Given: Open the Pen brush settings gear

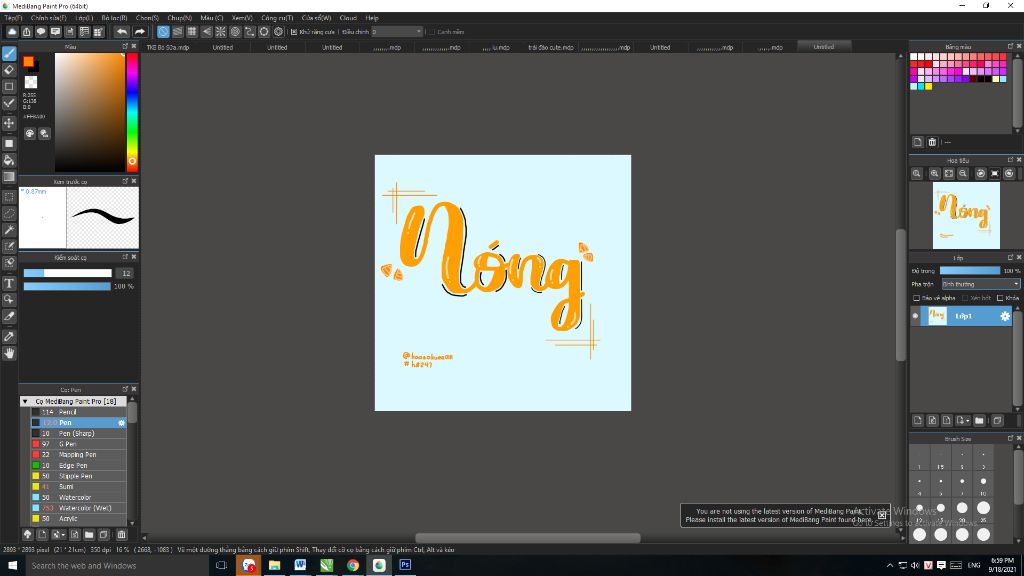Looking at the screenshot, I should point(121,423).
